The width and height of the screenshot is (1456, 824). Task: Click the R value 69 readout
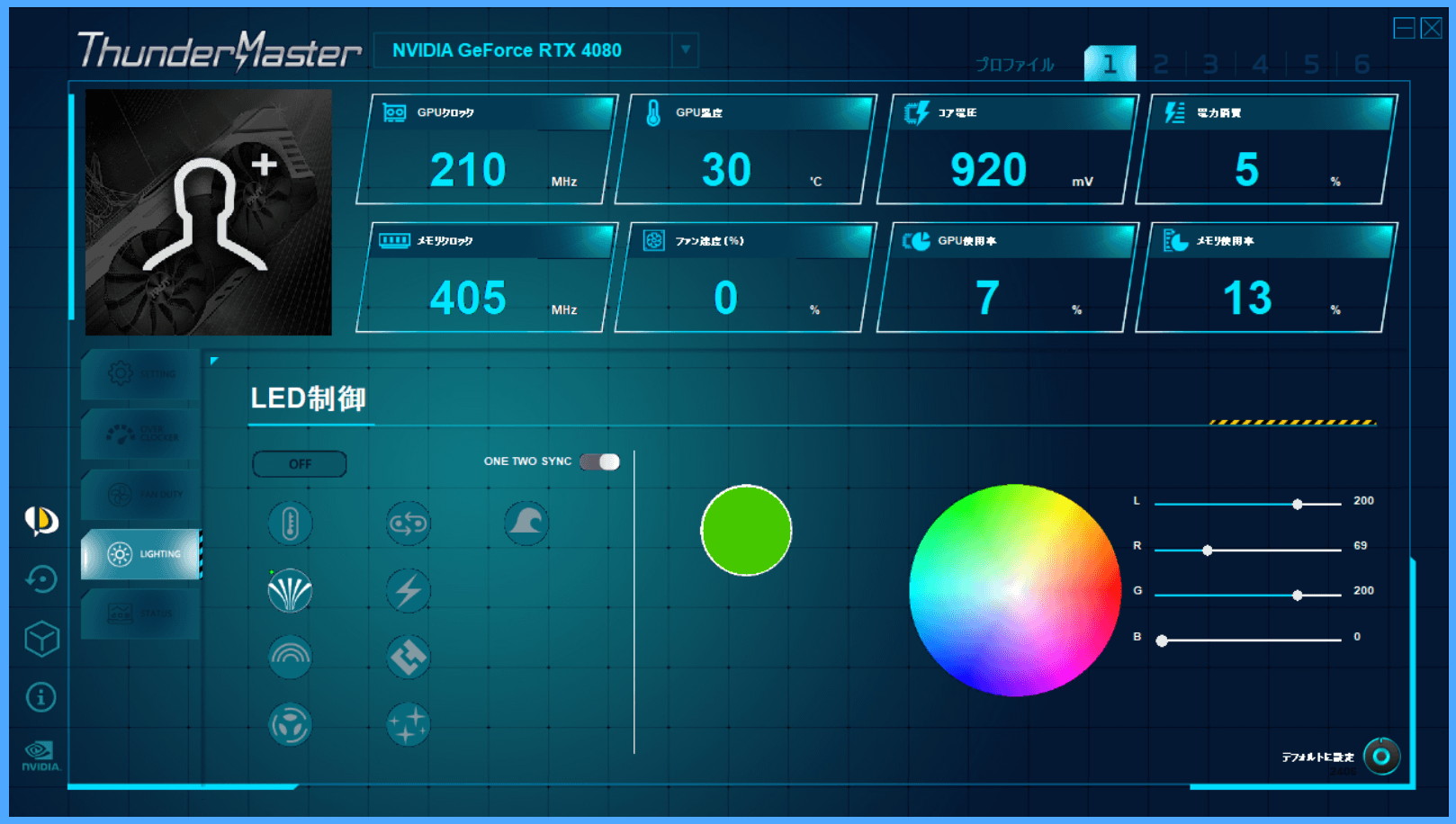click(x=1360, y=545)
